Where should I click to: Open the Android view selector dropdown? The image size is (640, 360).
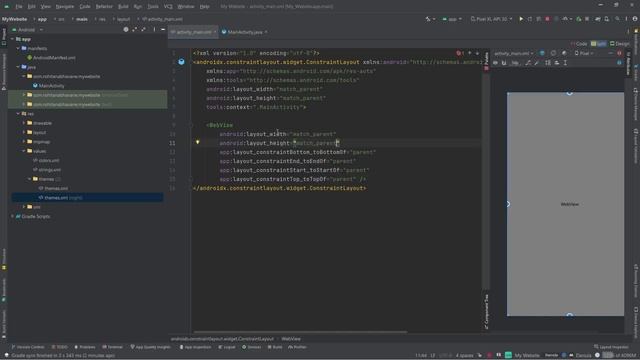[27, 29]
